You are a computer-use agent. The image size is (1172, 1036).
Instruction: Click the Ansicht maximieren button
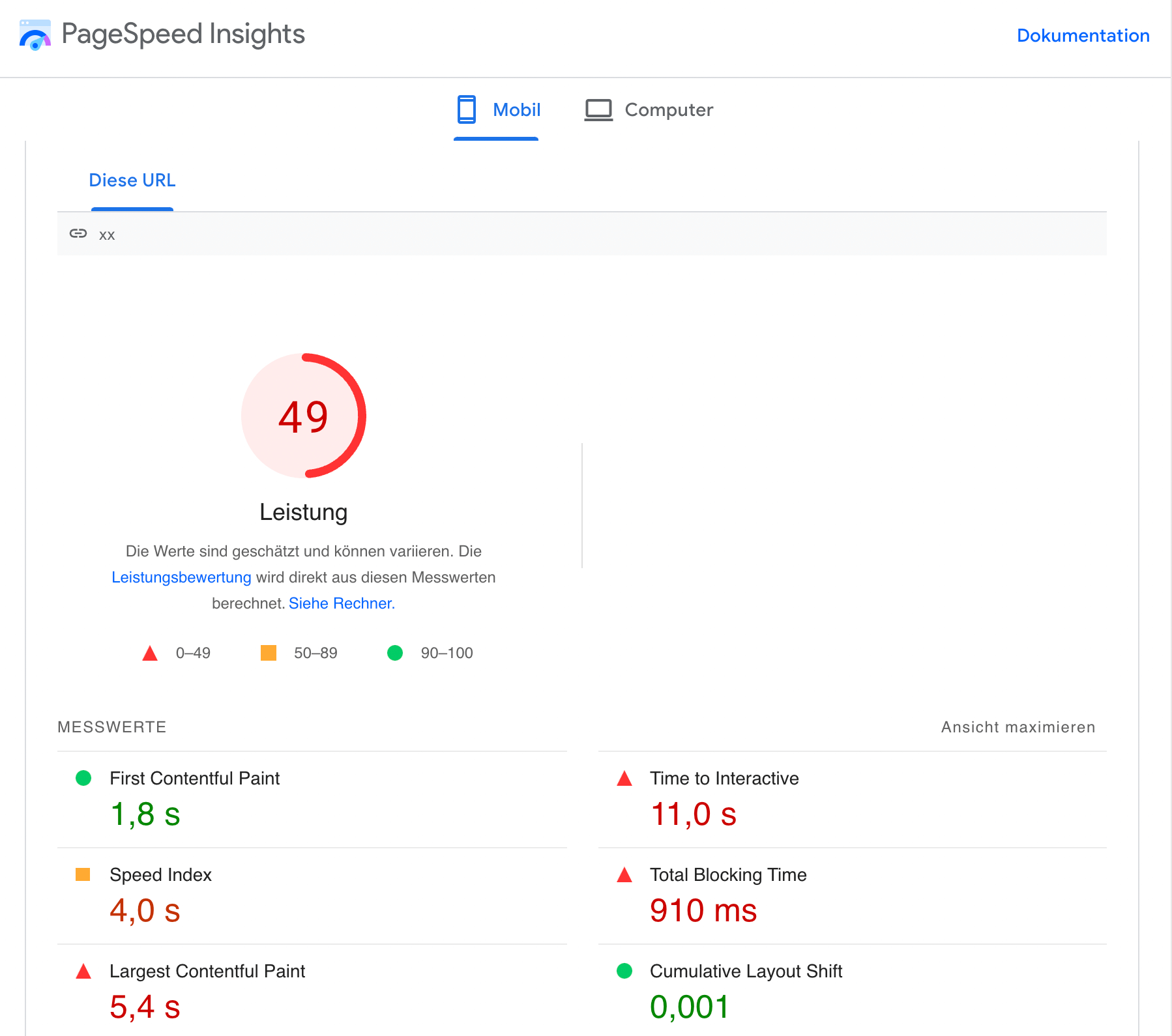[x=1018, y=727]
